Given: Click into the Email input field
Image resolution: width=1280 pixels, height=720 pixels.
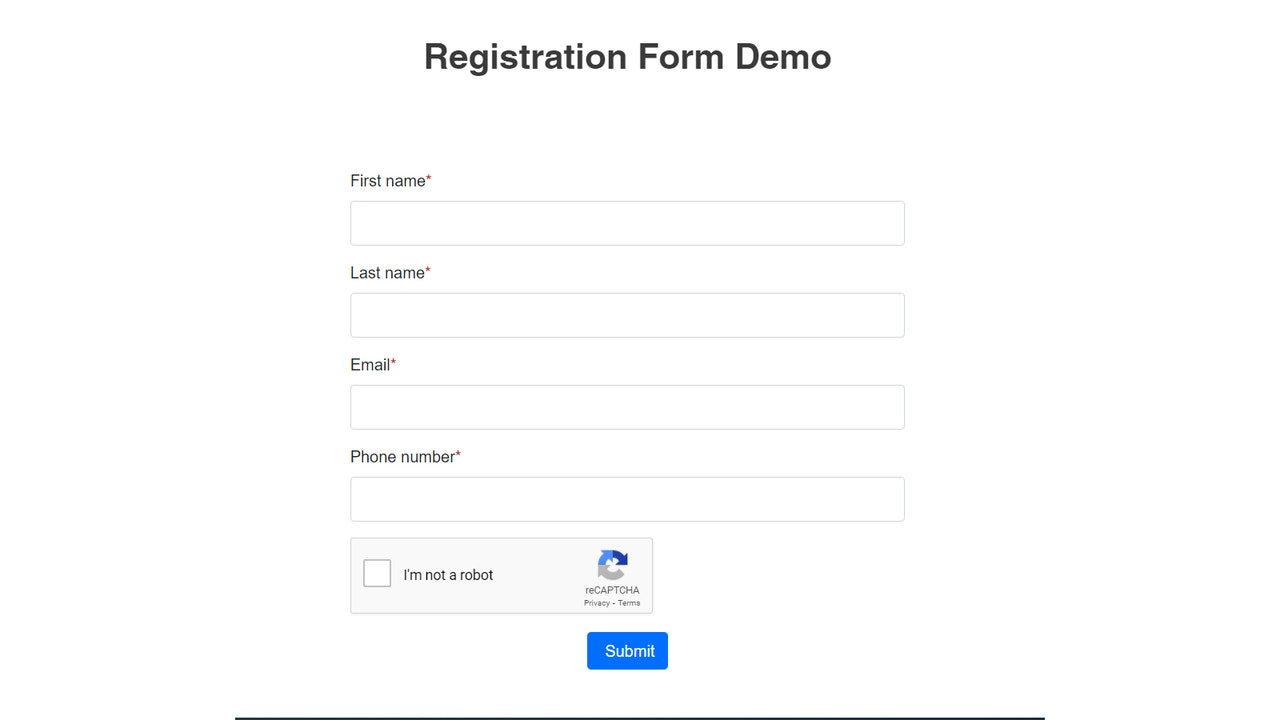Looking at the screenshot, I should coord(627,407).
